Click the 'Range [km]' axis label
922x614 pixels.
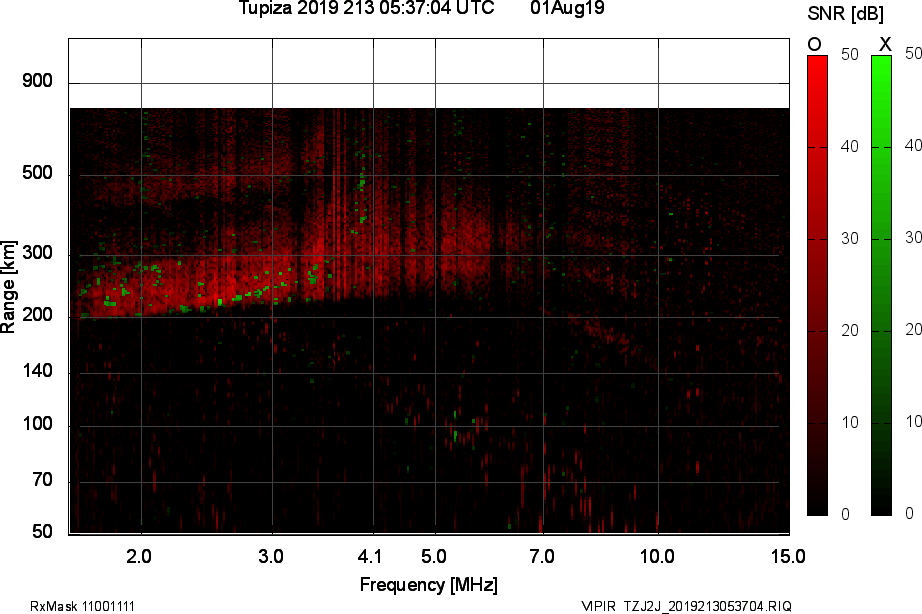tap(8, 286)
